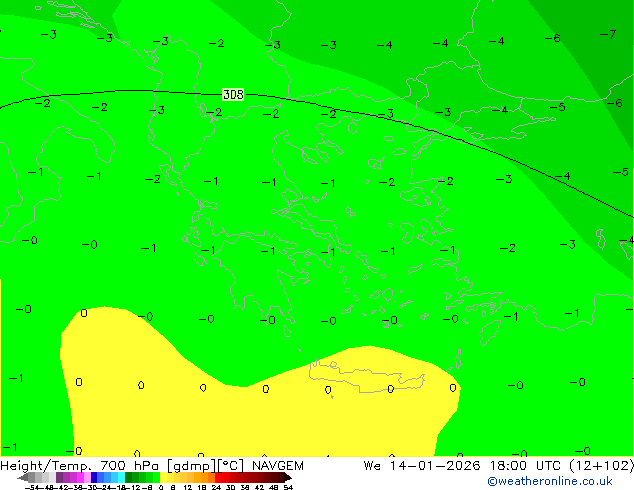Click the Height/Temp. title text
The height and width of the screenshot is (490, 634).
(46, 466)
